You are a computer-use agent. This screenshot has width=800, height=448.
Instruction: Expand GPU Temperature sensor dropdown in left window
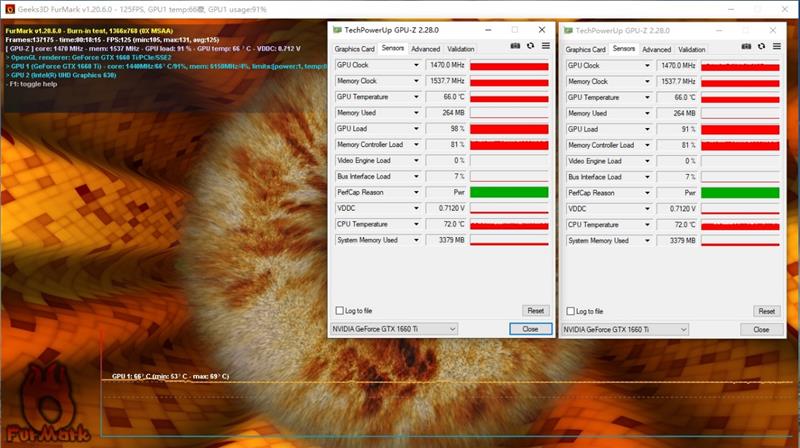coord(417,97)
